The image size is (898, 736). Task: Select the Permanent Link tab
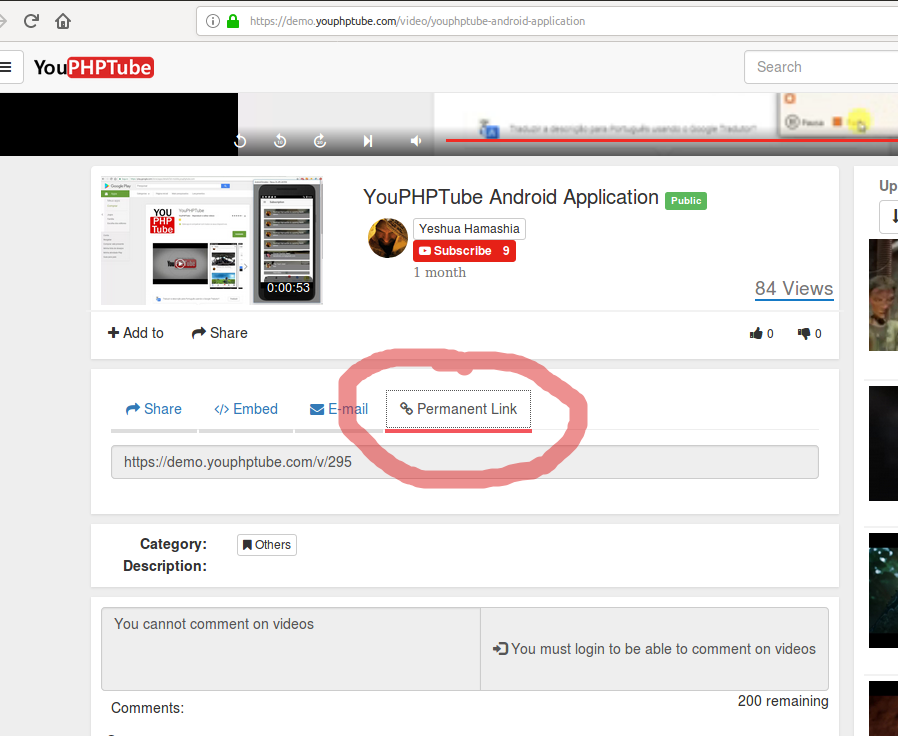coord(458,409)
